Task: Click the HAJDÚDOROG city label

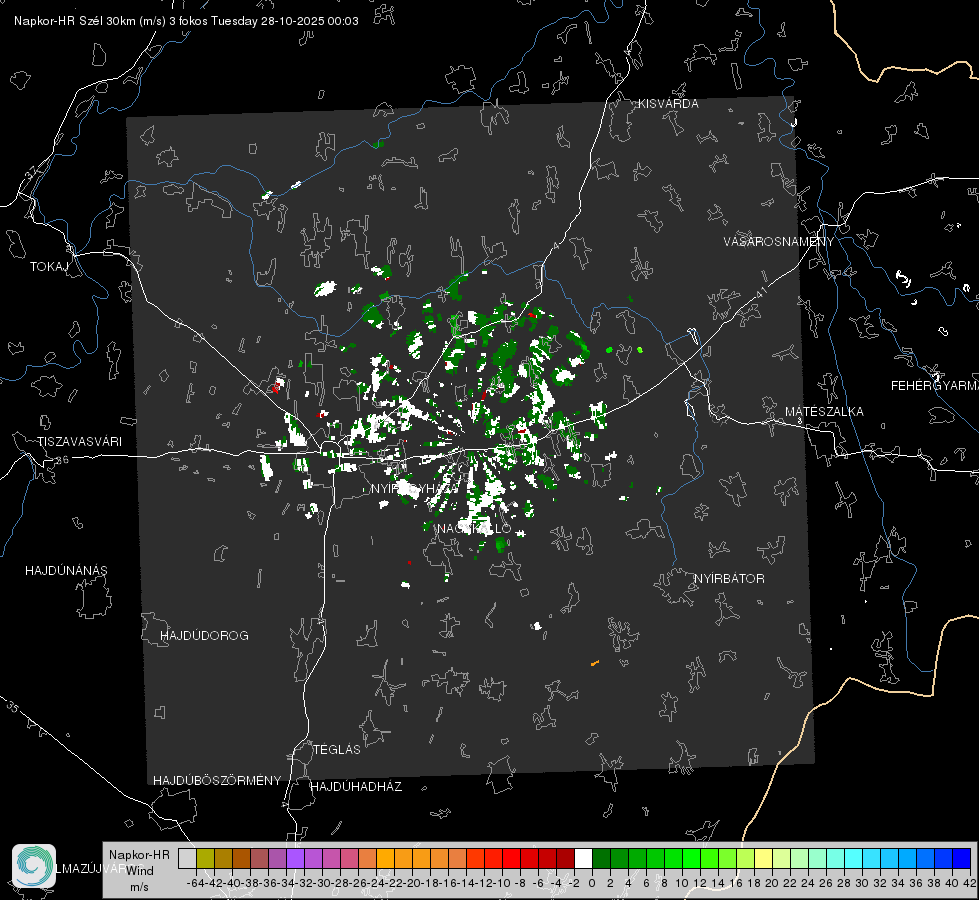Action: click(204, 636)
